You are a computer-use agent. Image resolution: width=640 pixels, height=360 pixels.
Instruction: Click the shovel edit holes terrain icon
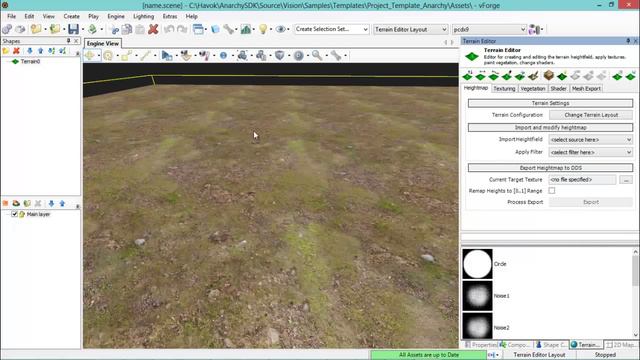(x=533, y=76)
